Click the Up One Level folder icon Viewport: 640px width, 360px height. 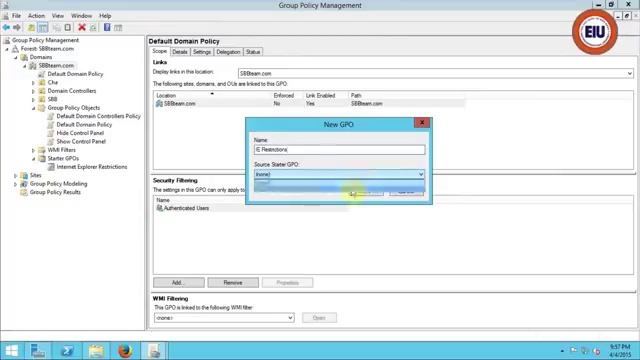pyautogui.click(x=31, y=28)
